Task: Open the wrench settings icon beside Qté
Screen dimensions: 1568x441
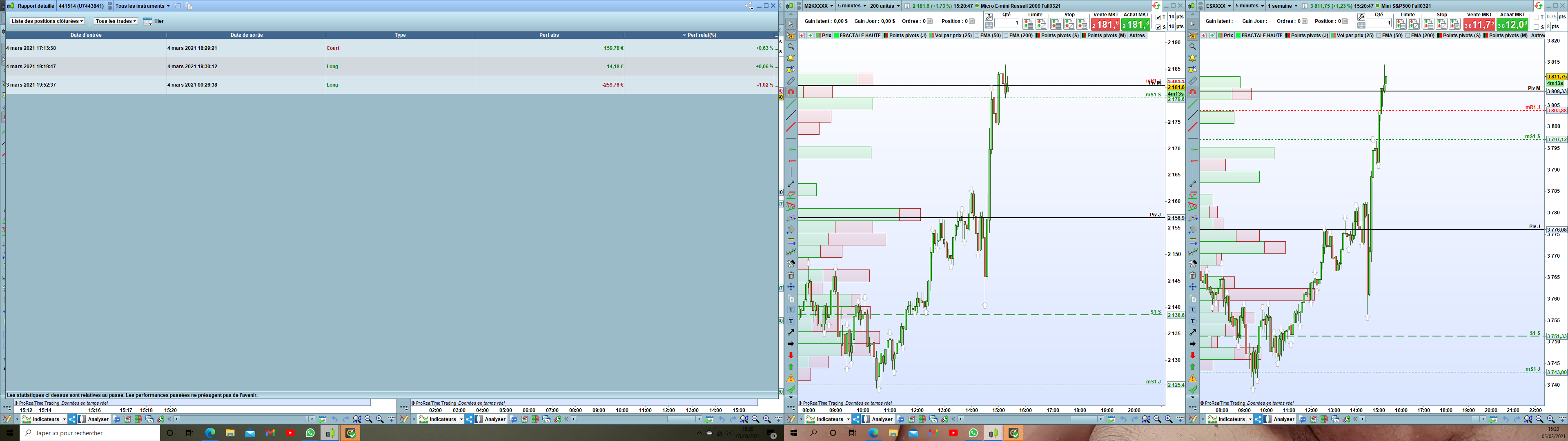Action: pyautogui.click(x=989, y=16)
